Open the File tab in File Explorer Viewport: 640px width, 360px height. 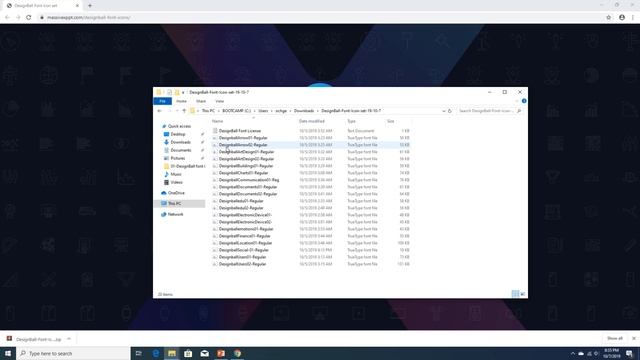(162, 101)
